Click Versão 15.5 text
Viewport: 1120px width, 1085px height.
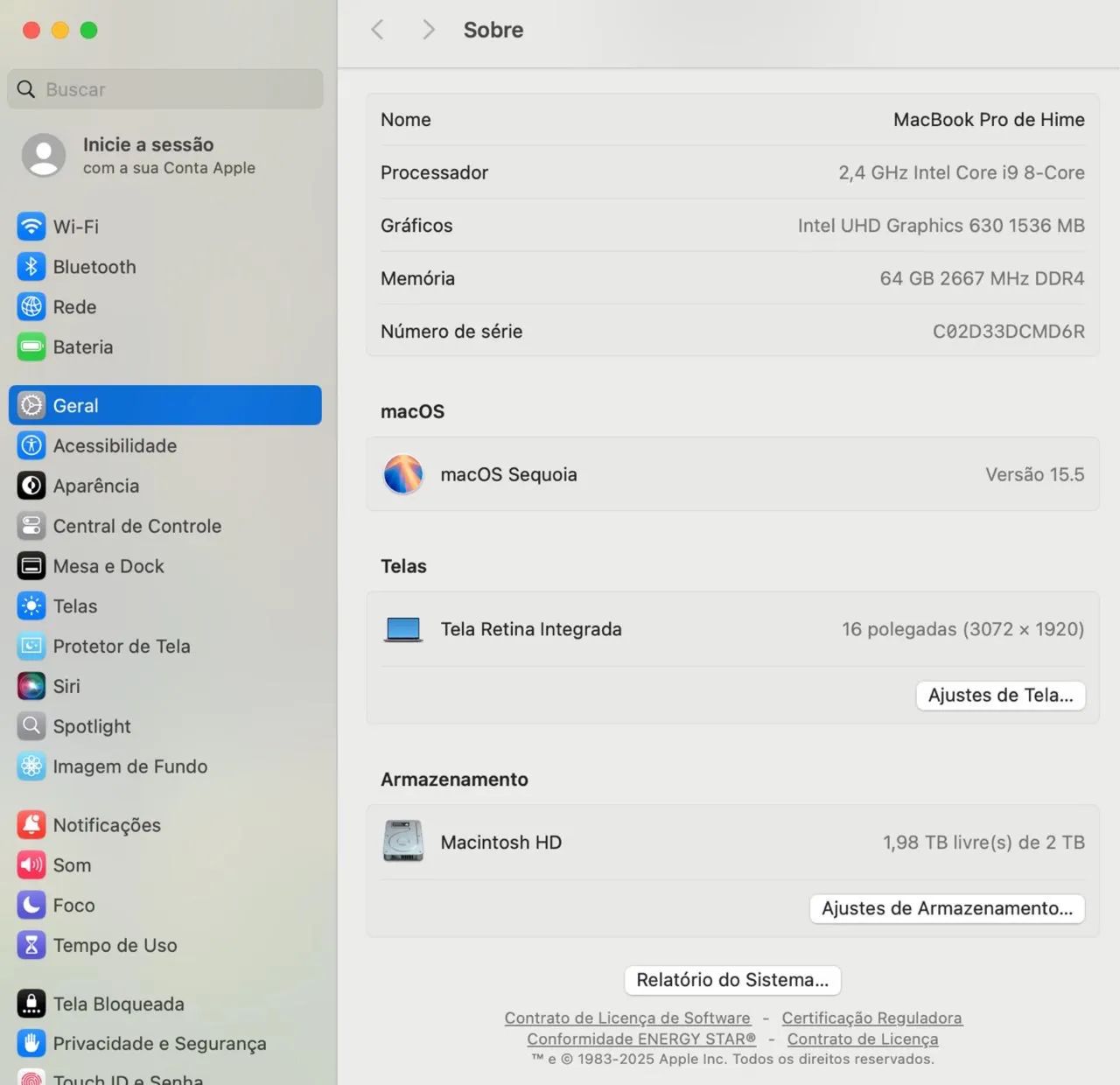[1035, 474]
